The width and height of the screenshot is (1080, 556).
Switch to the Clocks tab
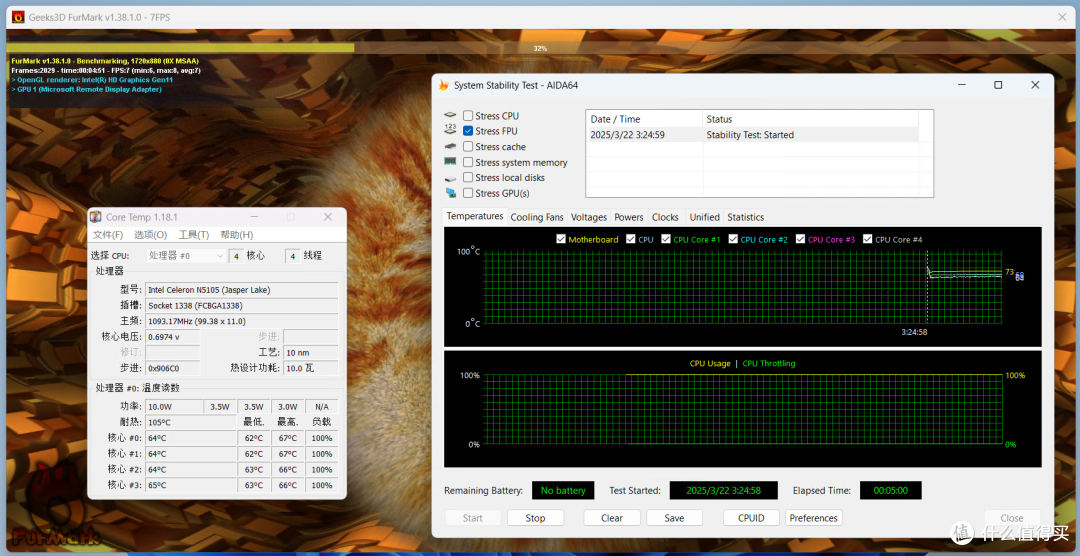point(665,217)
